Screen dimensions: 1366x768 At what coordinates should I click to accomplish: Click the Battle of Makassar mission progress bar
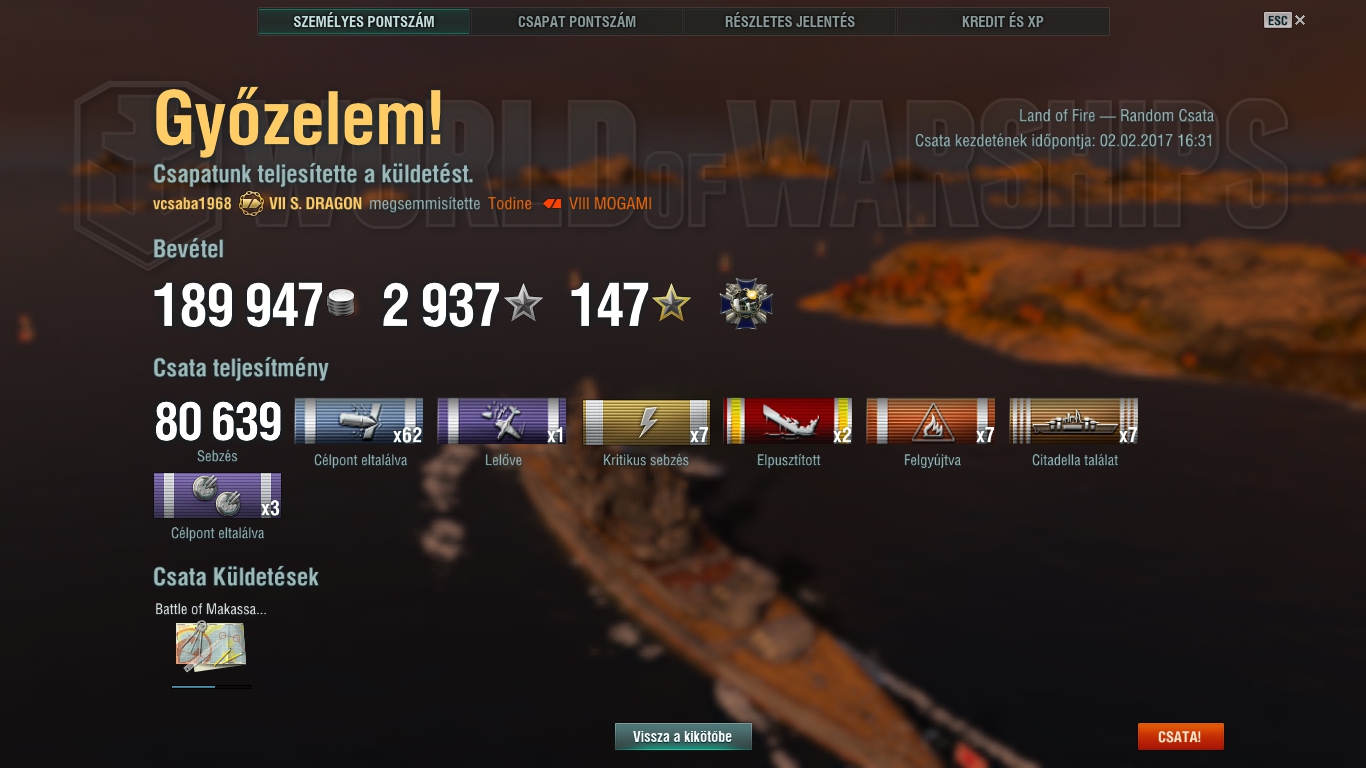(x=211, y=686)
